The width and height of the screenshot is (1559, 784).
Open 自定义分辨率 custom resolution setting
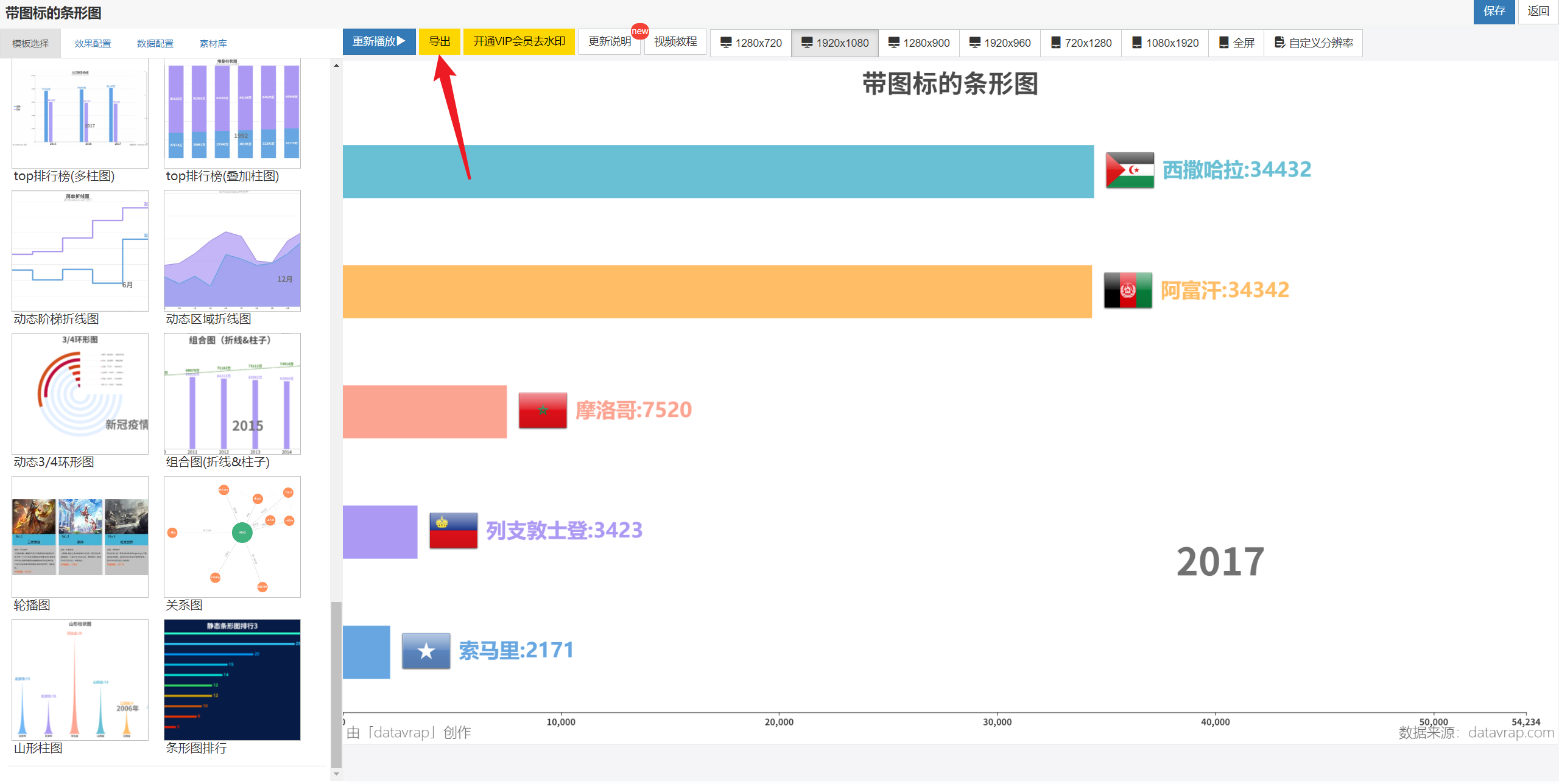[x=1314, y=43]
